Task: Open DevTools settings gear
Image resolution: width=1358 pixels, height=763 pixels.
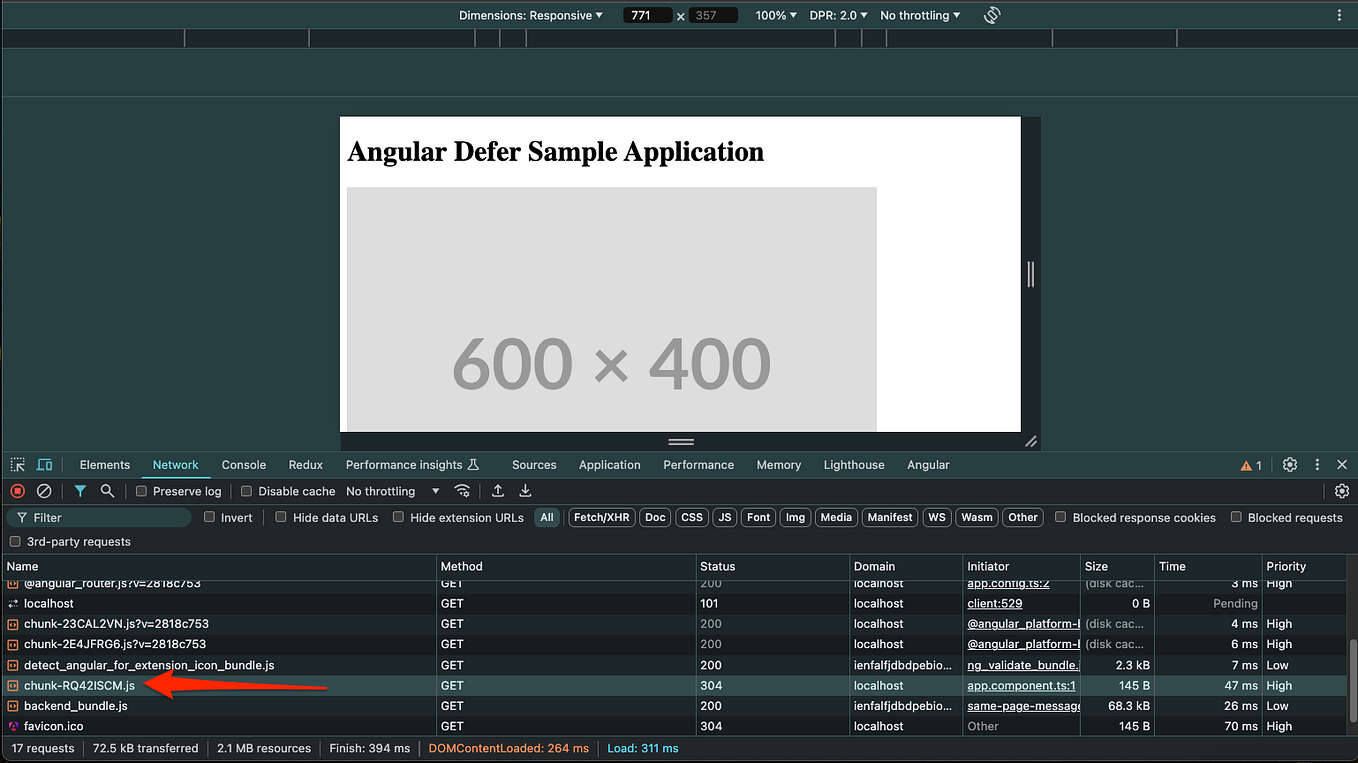Action: [x=1289, y=464]
